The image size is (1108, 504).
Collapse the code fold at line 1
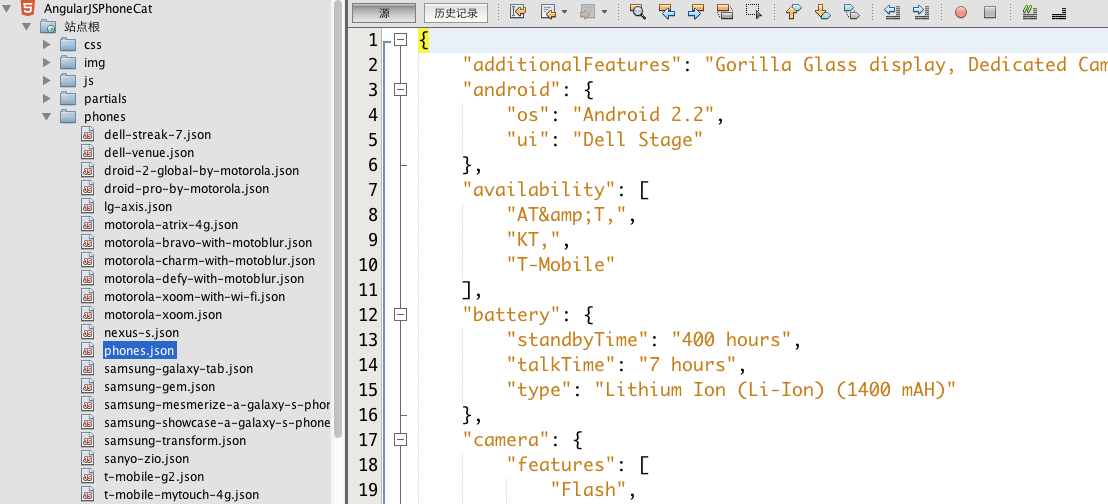(401, 40)
